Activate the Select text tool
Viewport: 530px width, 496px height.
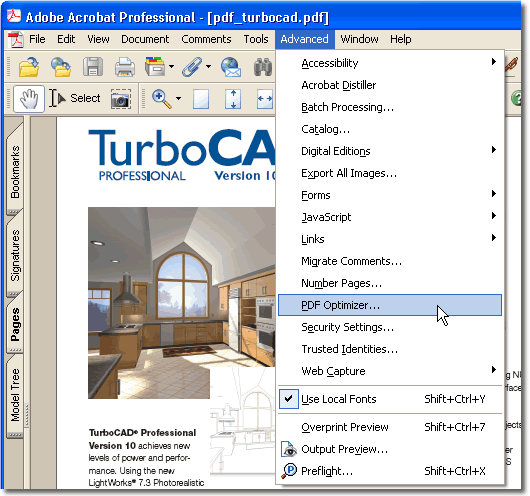click(75, 98)
